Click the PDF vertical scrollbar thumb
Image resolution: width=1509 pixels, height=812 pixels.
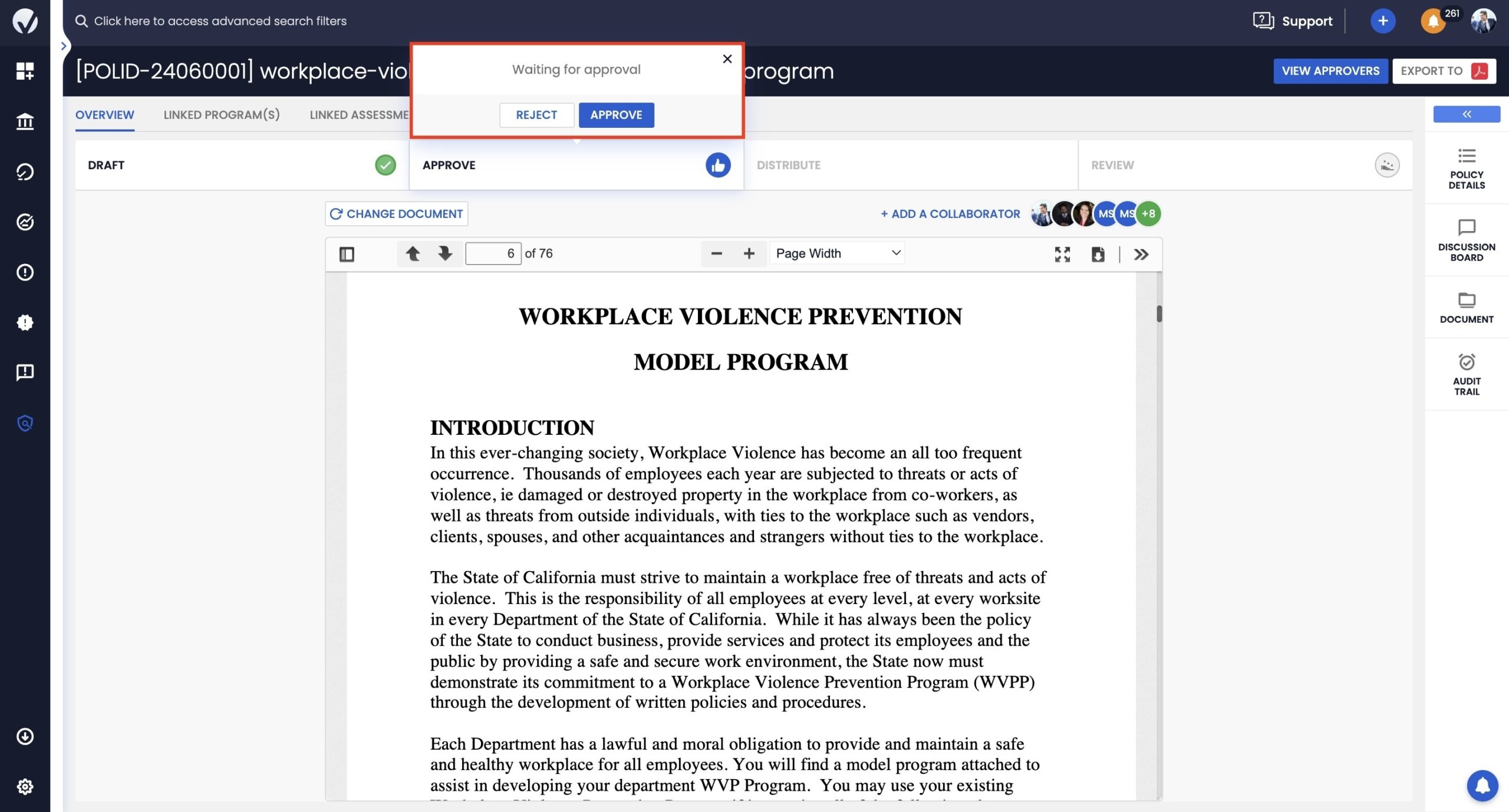1159,313
